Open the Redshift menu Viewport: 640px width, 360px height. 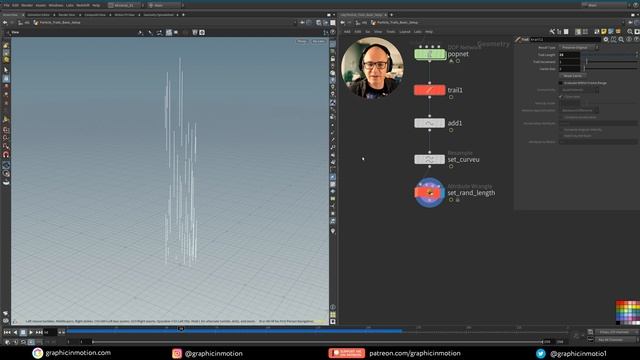(x=83, y=5)
